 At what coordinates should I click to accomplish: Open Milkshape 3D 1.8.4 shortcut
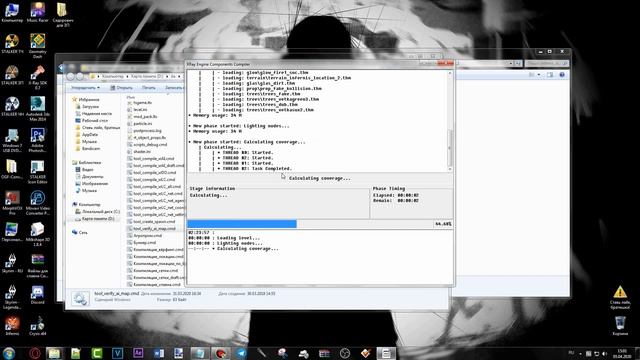tap(38, 234)
